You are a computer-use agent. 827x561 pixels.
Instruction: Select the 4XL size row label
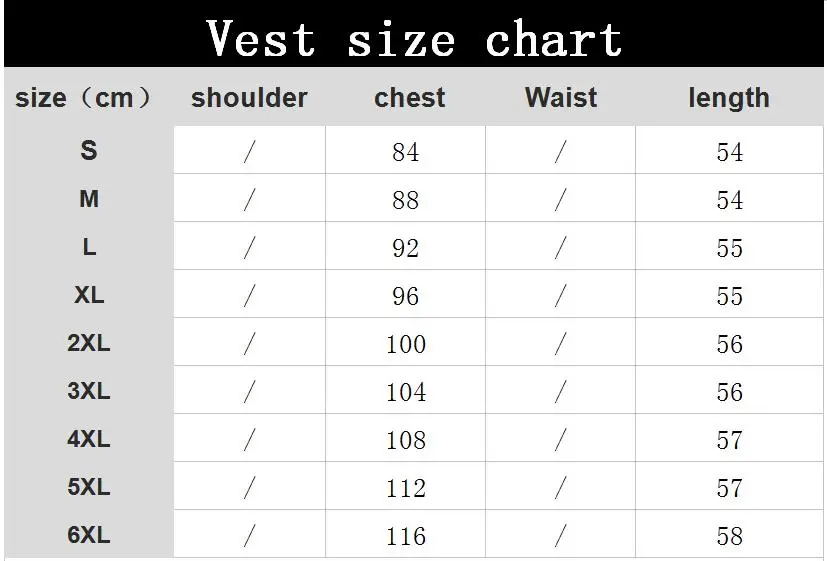(x=89, y=439)
